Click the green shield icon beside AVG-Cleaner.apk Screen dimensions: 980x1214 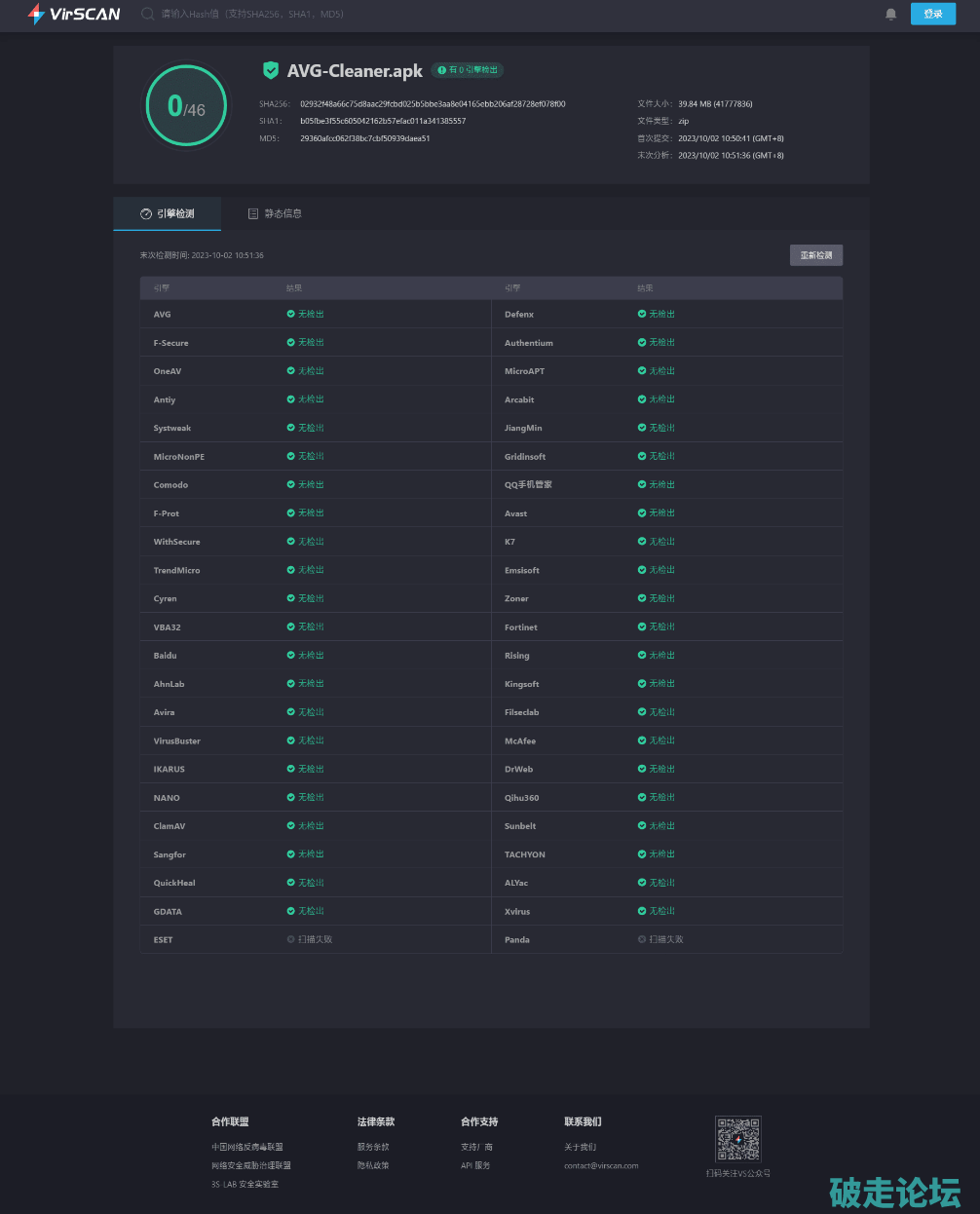coord(271,70)
